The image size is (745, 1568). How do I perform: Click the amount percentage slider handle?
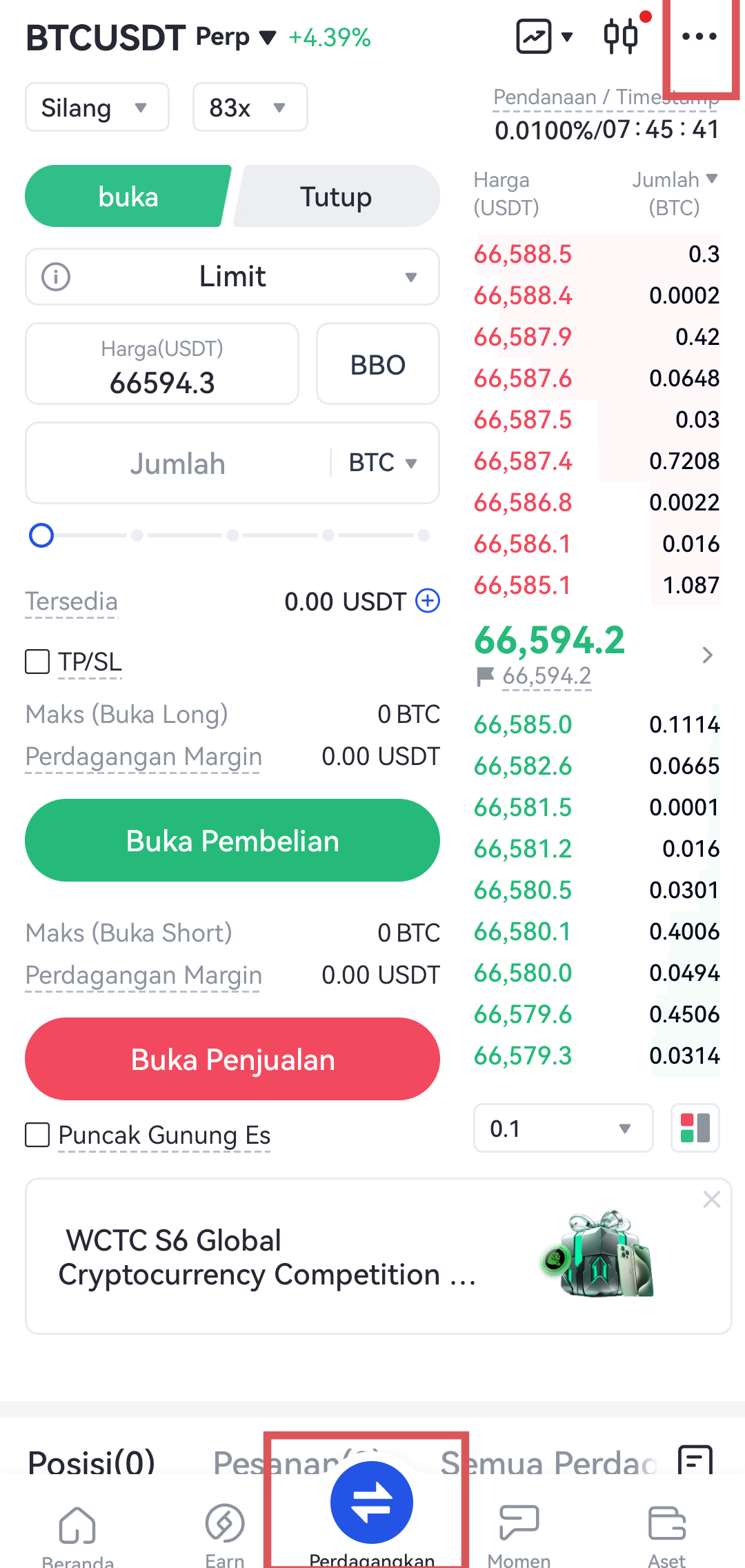tap(41, 535)
